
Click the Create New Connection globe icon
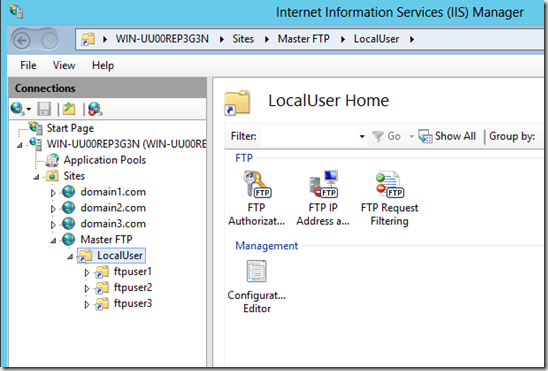point(17,109)
